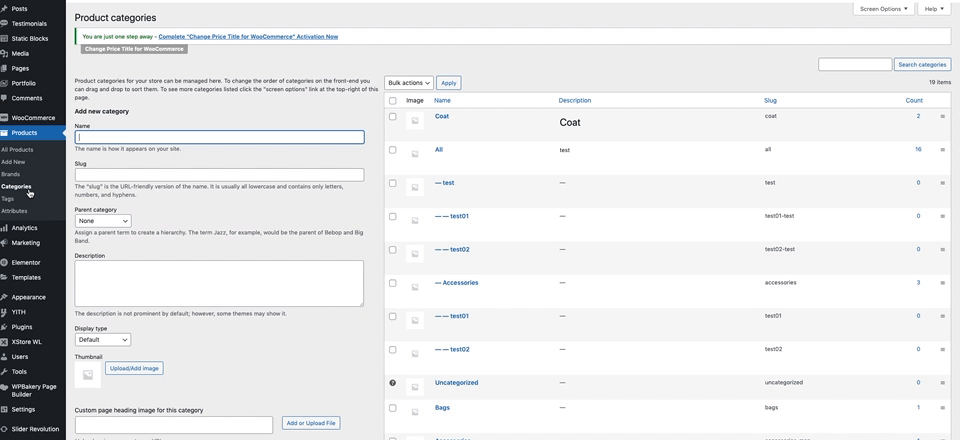Expand the Parent category dropdown

coord(102,221)
